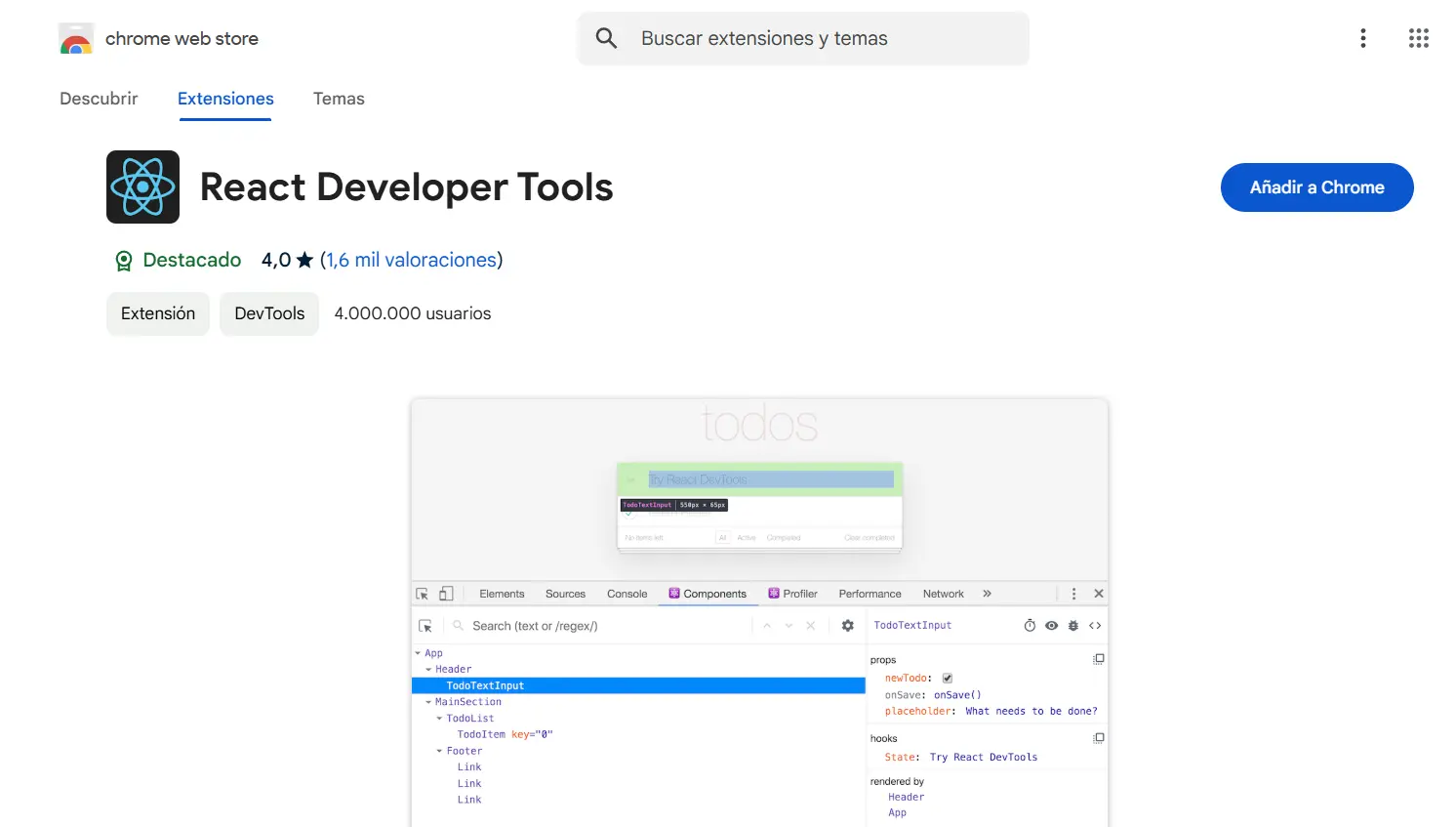Click the eye icon to inspect matching DOM element
1456x827 pixels.
click(x=1051, y=625)
